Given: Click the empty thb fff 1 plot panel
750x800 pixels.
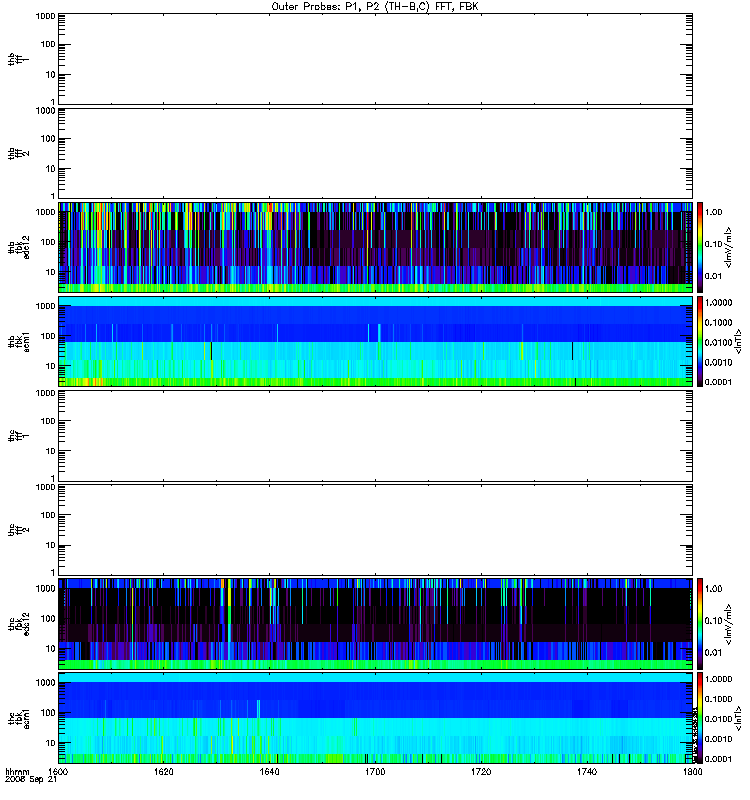Looking at the screenshot, I should click(376, 59).
